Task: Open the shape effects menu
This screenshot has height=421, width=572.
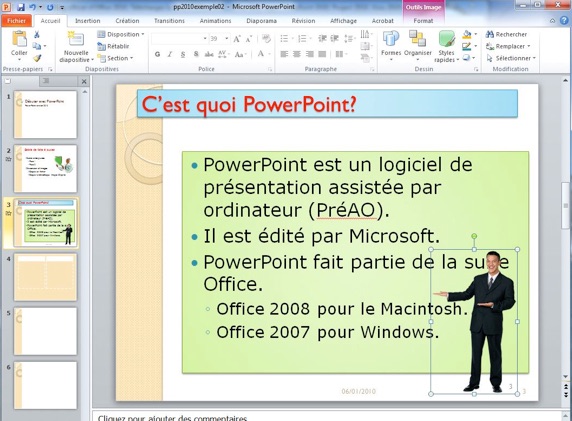Action: coord(467,58)
